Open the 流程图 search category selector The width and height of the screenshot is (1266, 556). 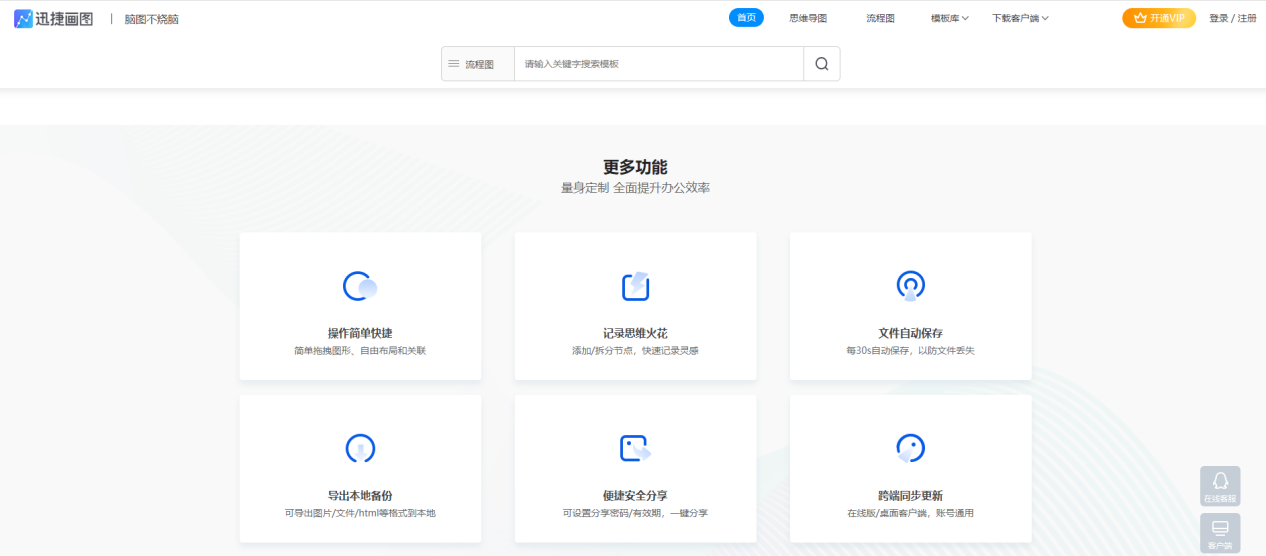478,64
